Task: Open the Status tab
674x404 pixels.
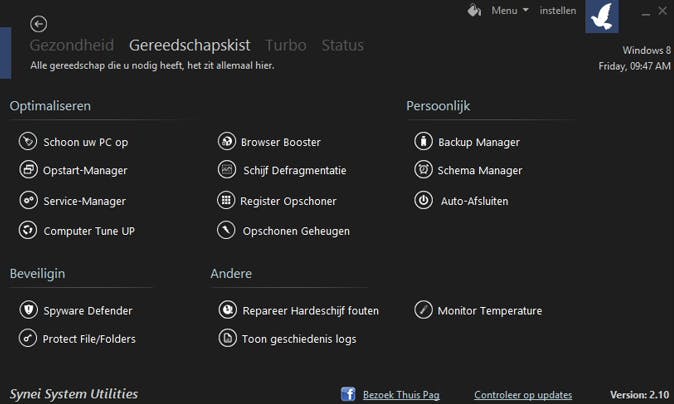Action: point(342,45)
